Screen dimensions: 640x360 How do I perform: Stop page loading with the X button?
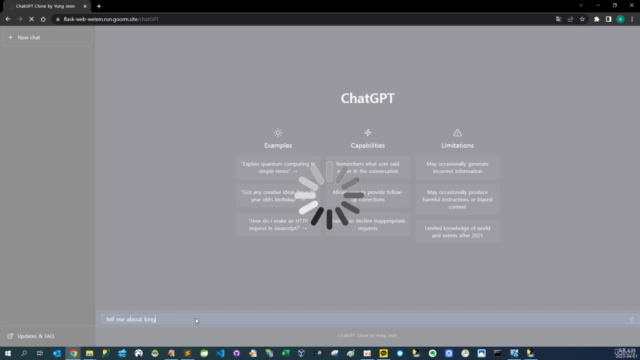click(x=31, y=19)
